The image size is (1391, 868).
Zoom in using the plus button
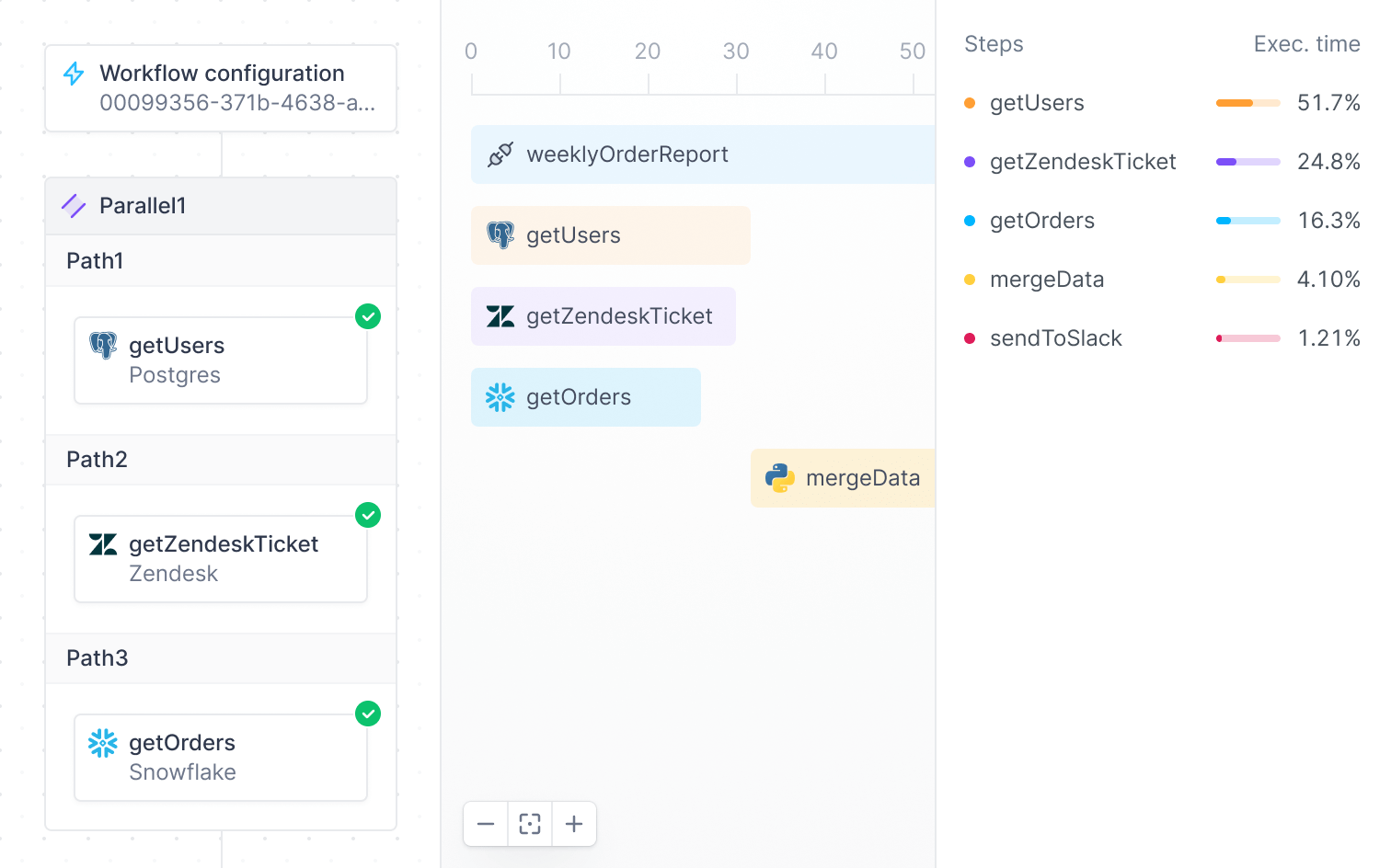(574, 824)
